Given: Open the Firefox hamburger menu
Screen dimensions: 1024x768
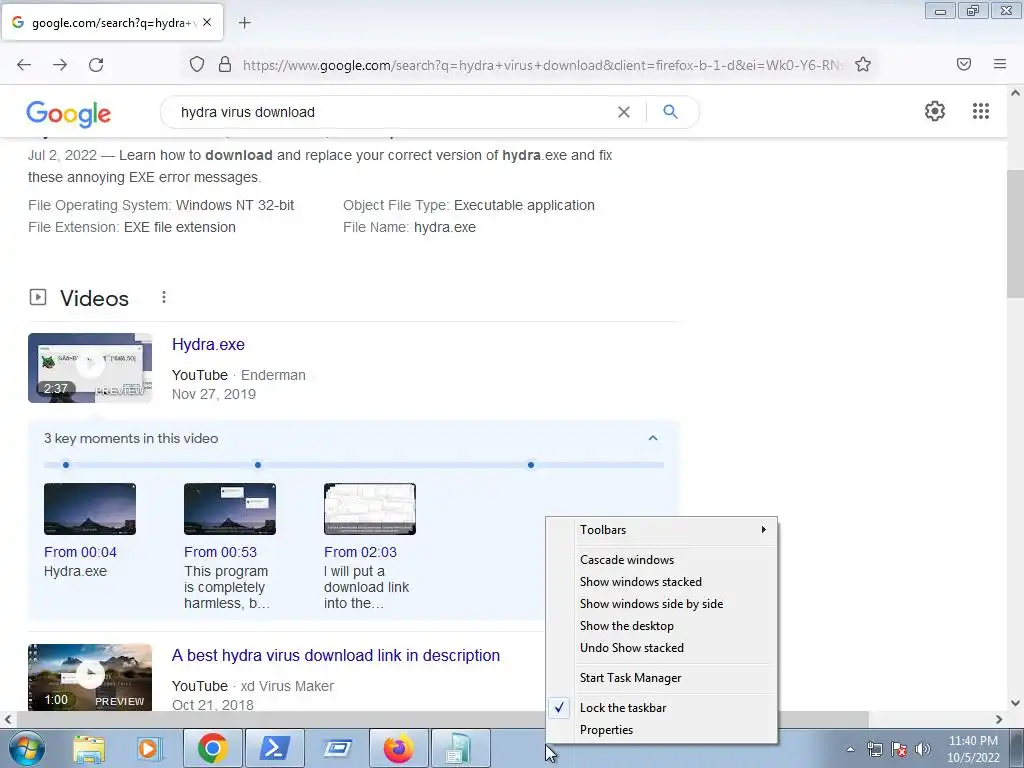Looking at the screenshot, I should coord(1000,64).
